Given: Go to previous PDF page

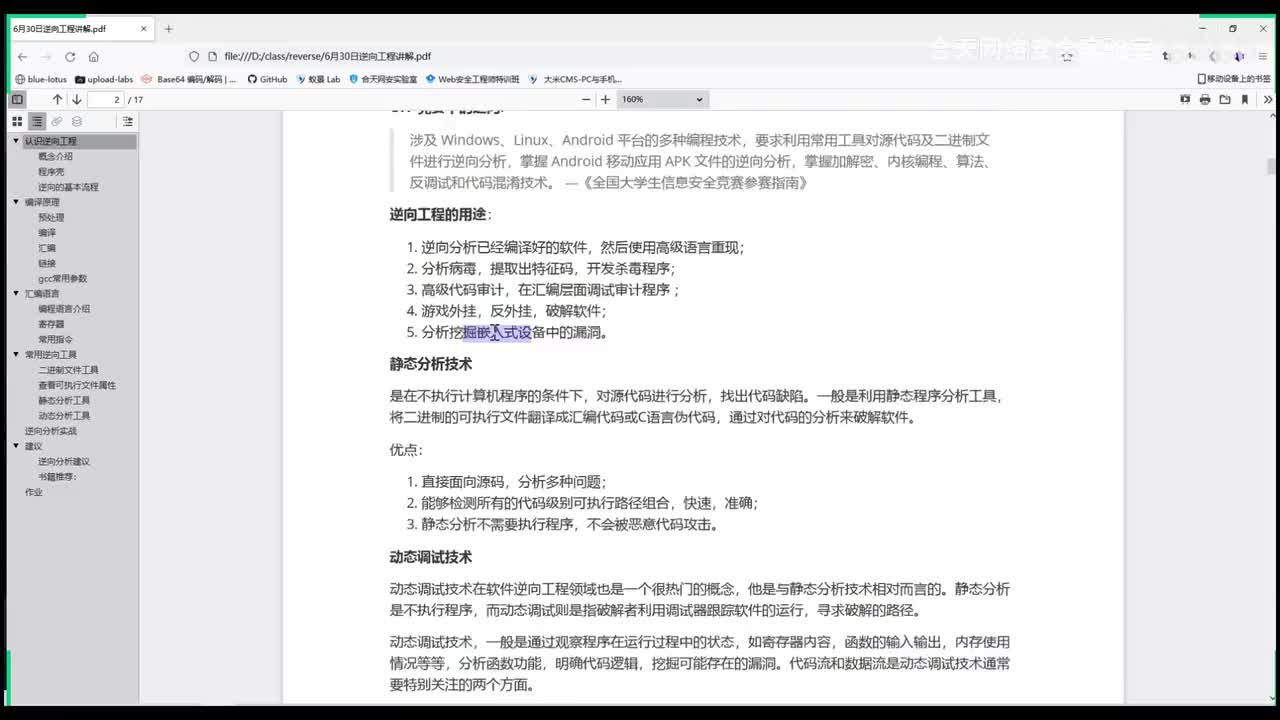Looking at the screenshot, I should point(57,99).
